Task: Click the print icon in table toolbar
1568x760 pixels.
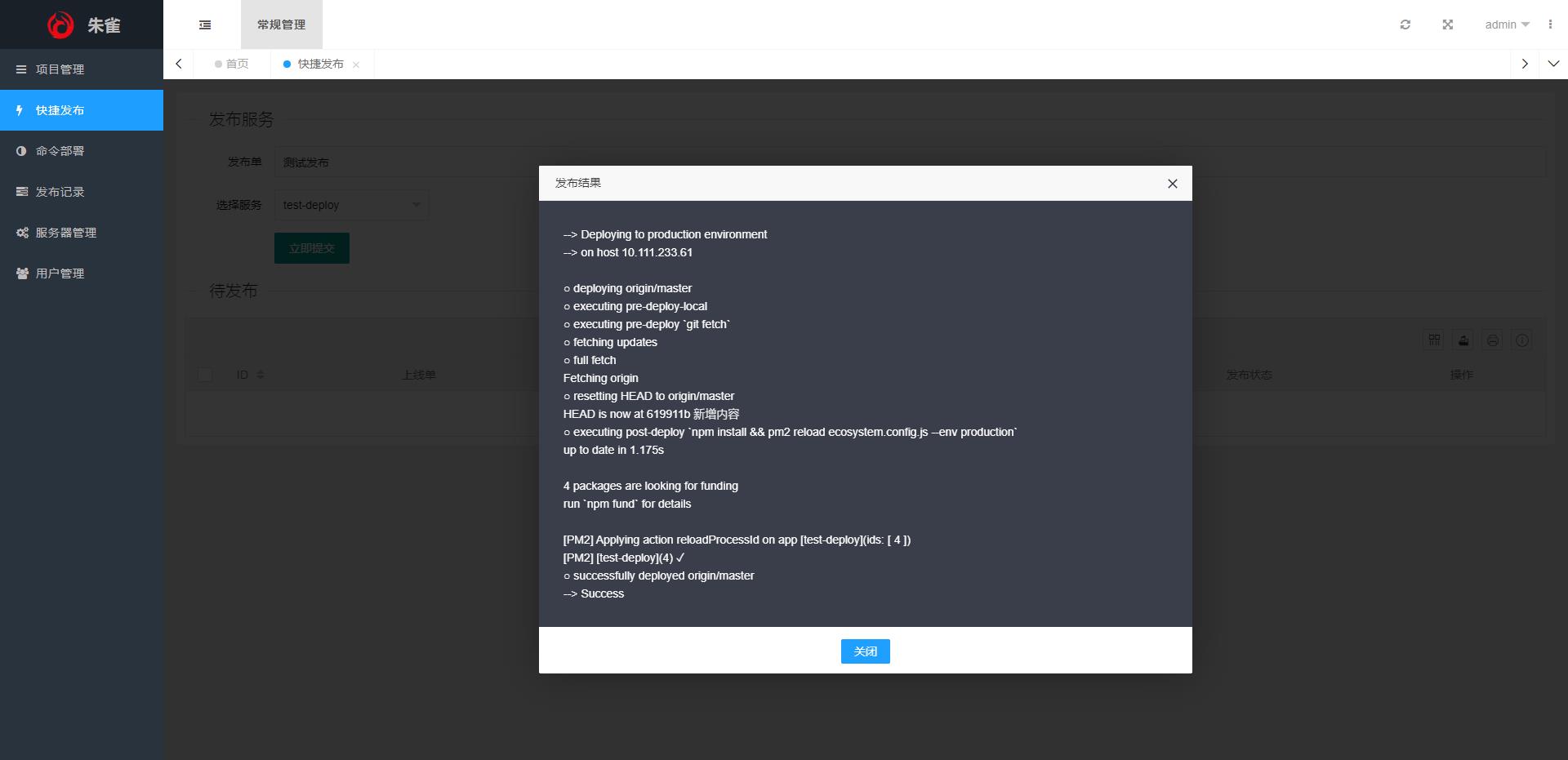Action: click(1493, 340)
